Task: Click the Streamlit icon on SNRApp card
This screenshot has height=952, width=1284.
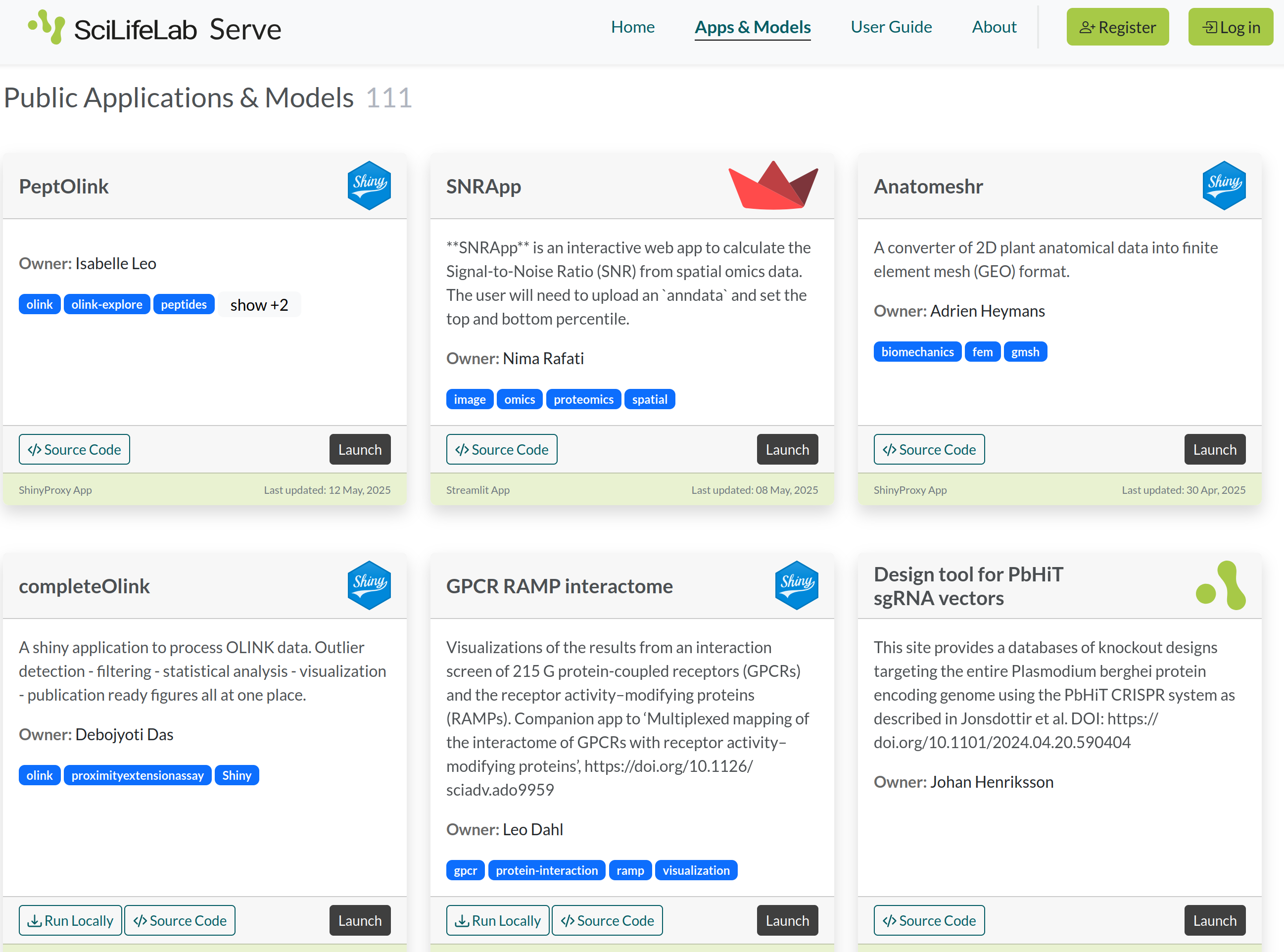Action: (x=773, y=185)
